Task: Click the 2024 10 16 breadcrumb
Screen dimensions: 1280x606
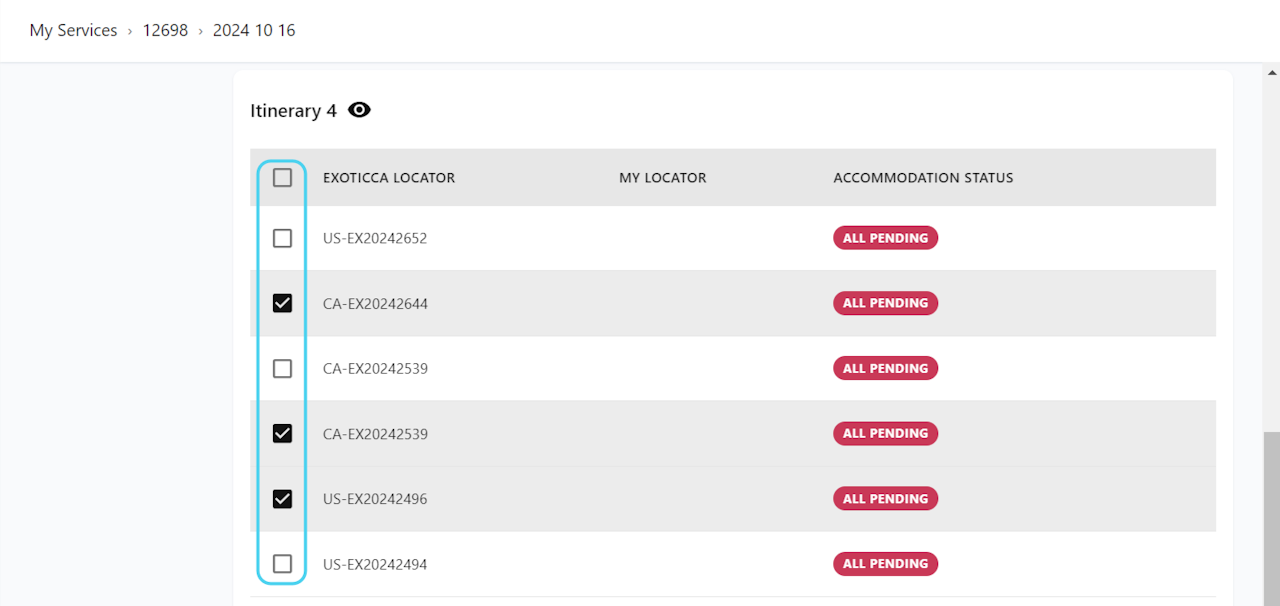Action: (x=254, y=30)
